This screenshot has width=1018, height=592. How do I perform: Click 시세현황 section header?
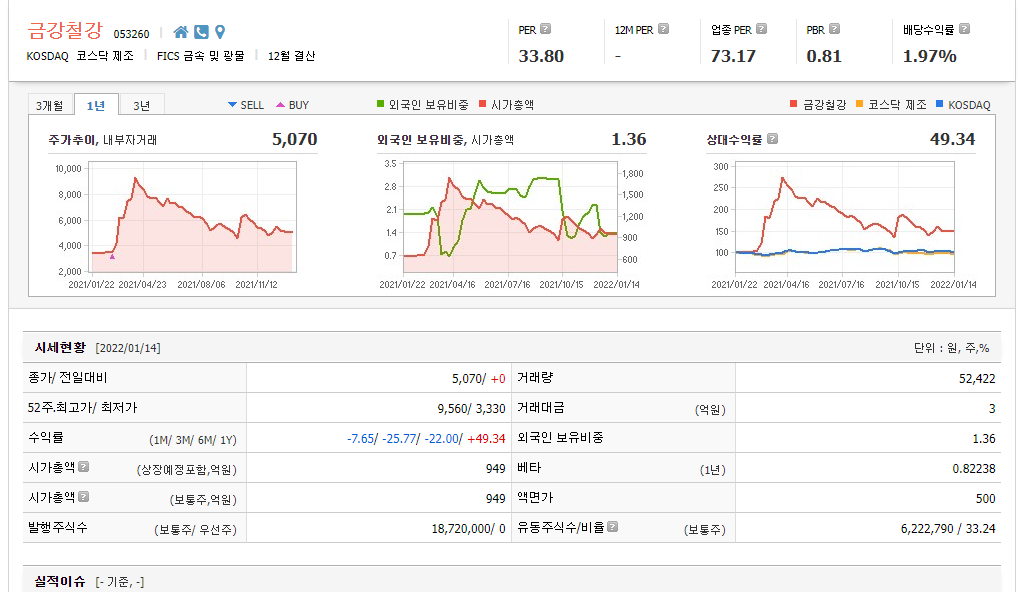pyautogui.click(x=60, y=347)
